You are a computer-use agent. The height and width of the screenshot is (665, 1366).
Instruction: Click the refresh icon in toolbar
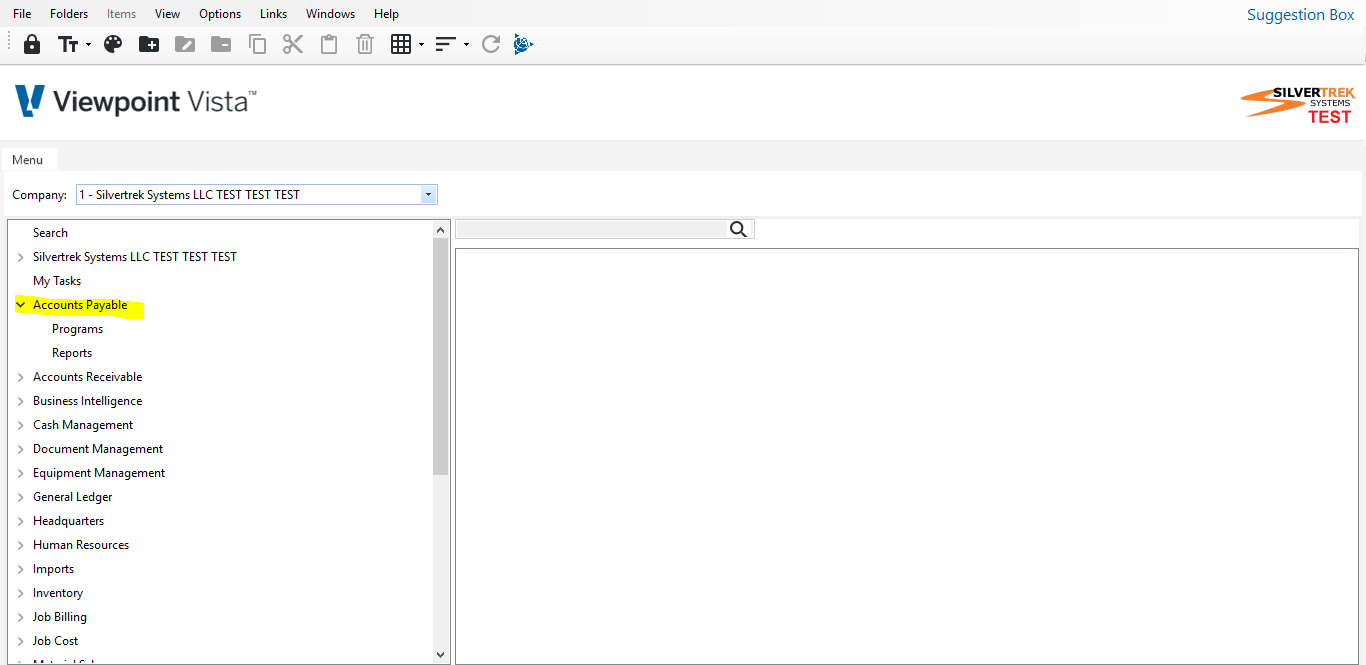pos(491,44)
